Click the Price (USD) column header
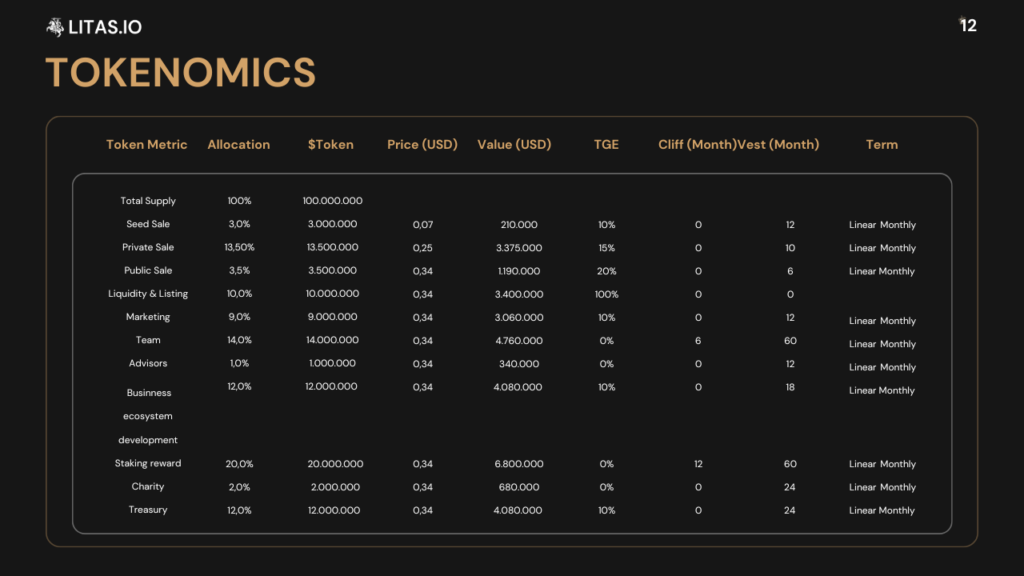1024x576 pixels. pos(422,145)
